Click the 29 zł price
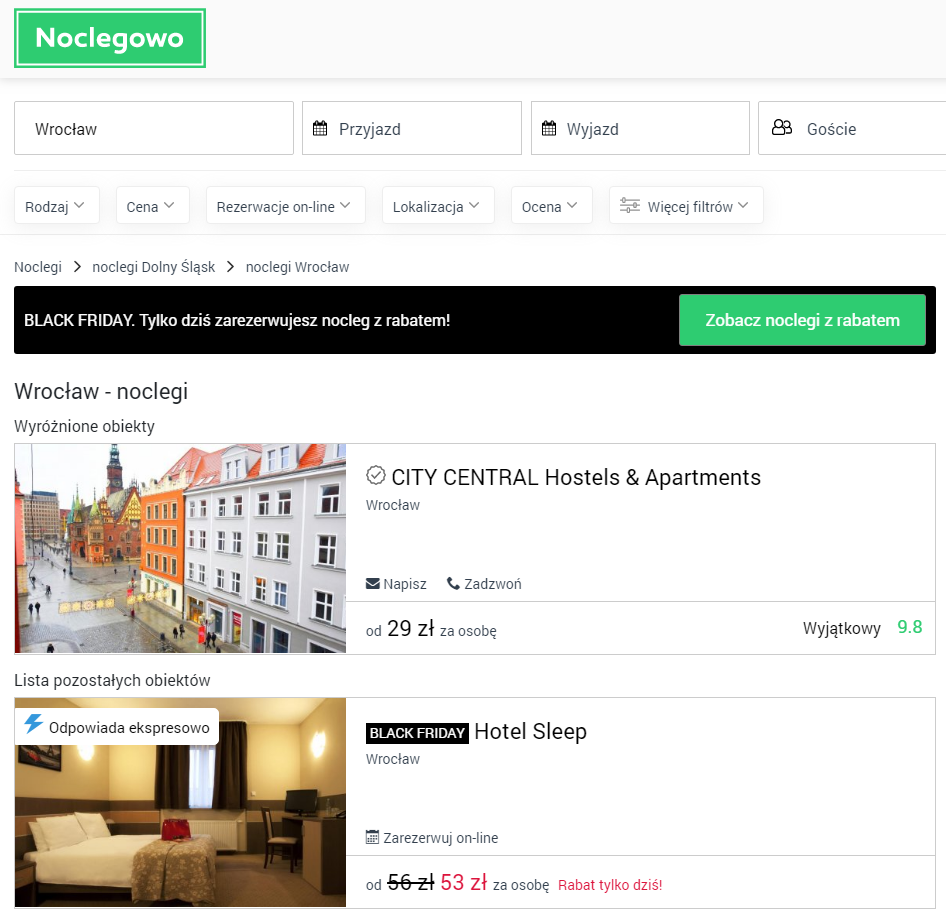Screen dimensions: 946x921 [x=410, y=628]
